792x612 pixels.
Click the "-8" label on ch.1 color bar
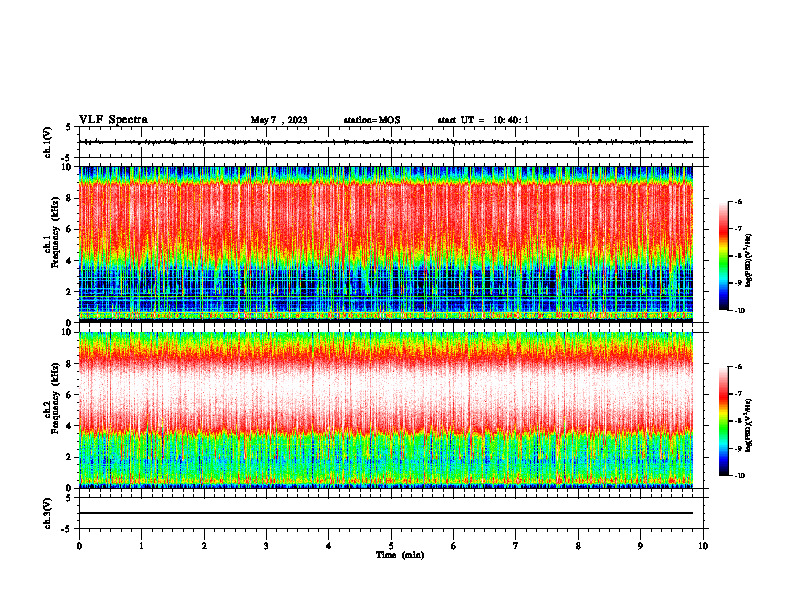(x=738, y=256)
